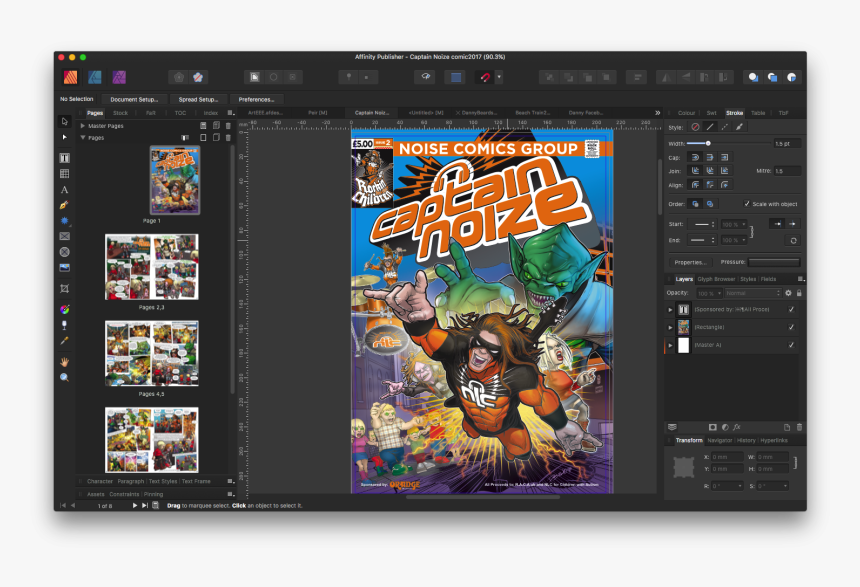Switch to the Navigator tab
860x587 pixels.
click(x=720, y=440)
